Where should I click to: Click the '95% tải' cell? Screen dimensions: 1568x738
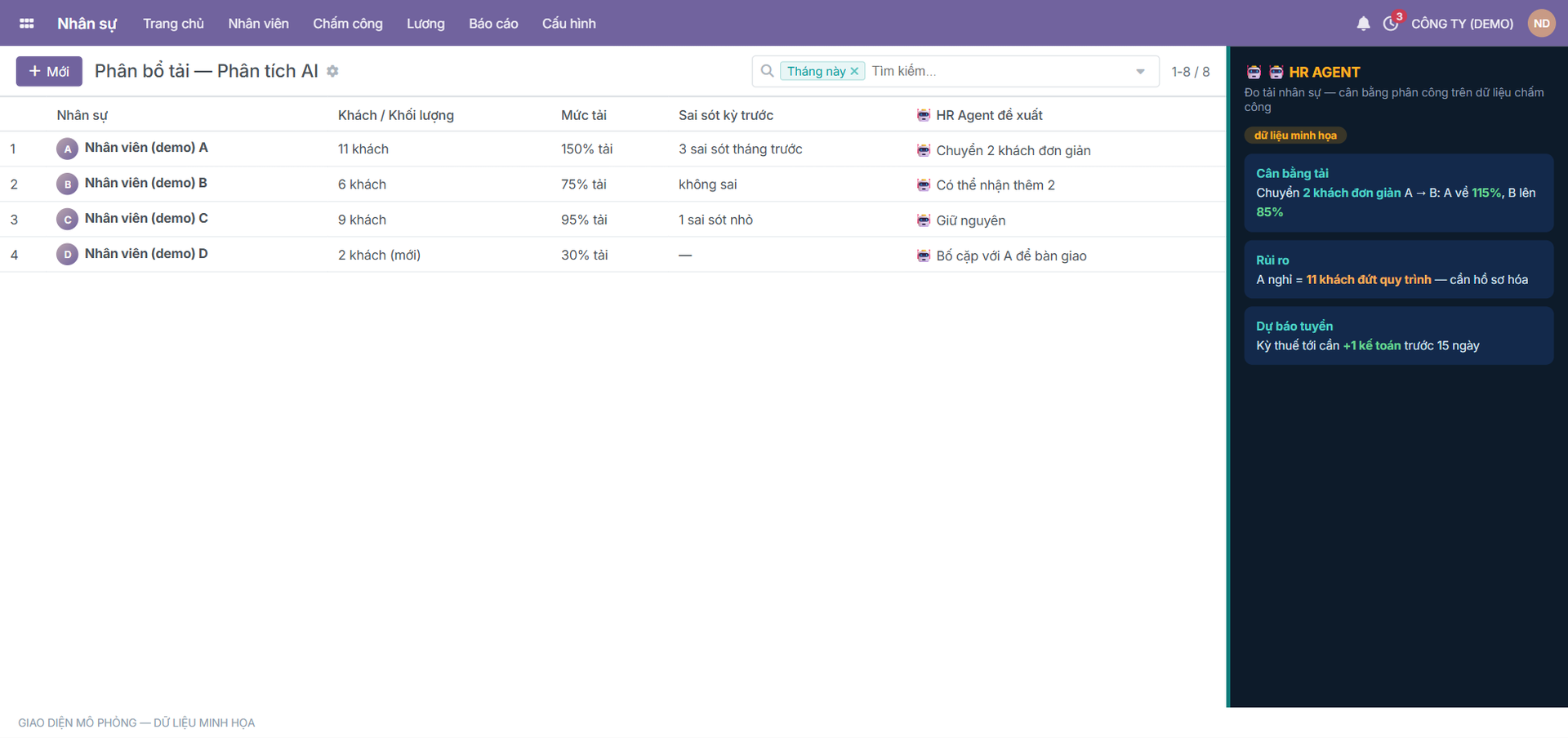[585, 220]
